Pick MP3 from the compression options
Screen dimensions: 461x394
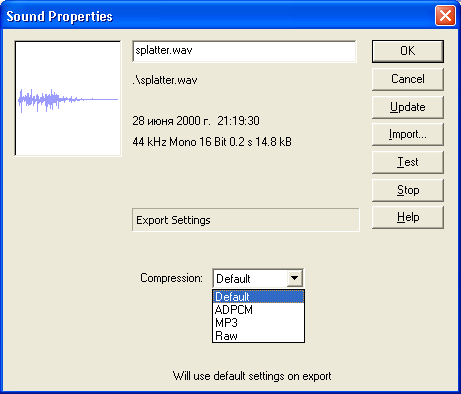pyautogui.click(x=259, y=323)
